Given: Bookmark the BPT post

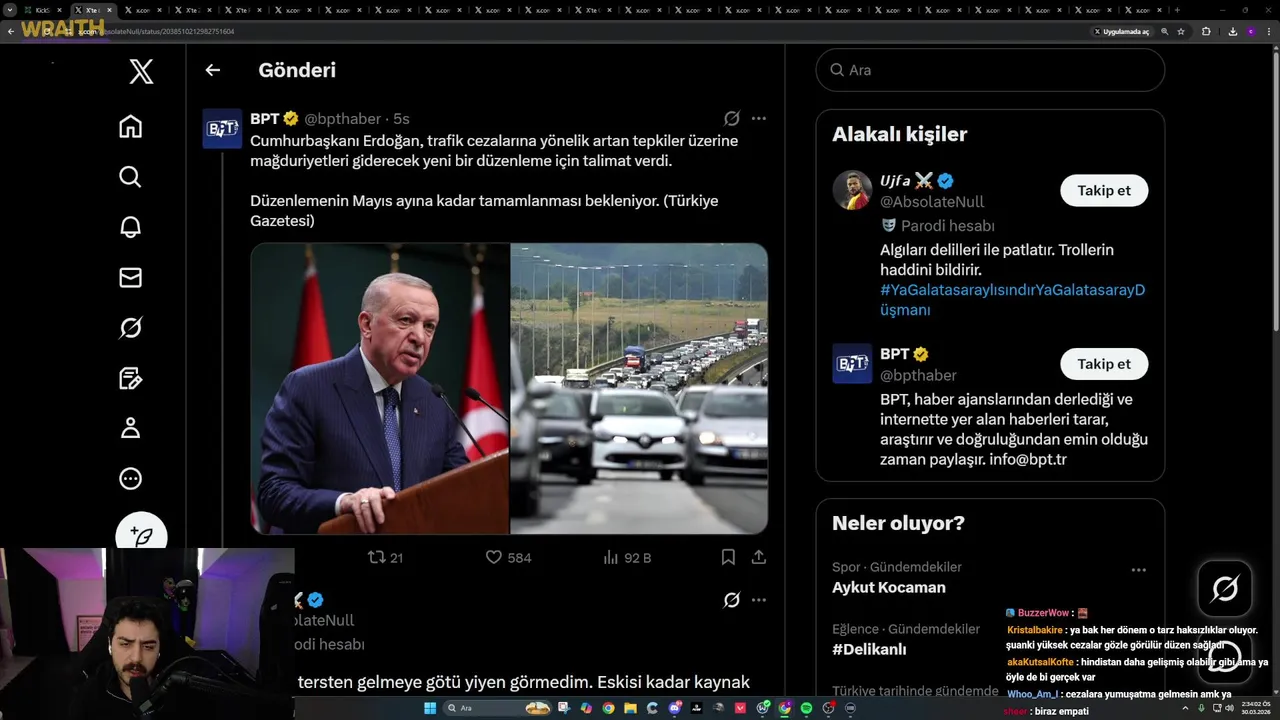Looking at the screenshot, I should pyautogui.click(x=728, y=557).
